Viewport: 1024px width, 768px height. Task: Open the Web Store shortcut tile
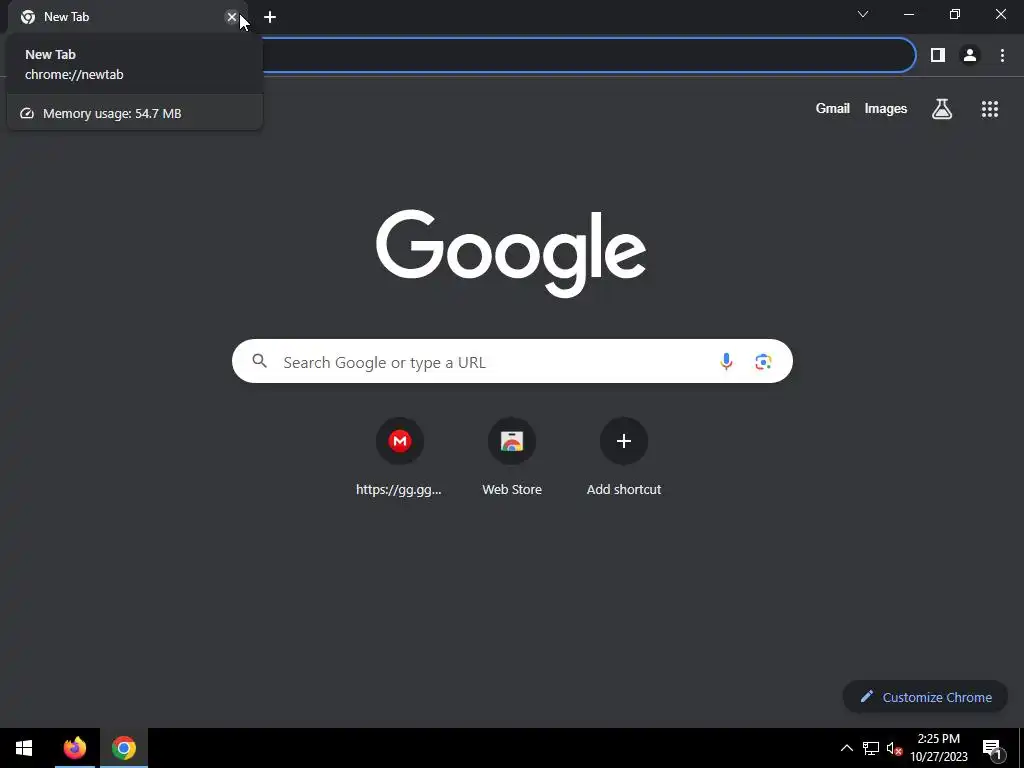coord(512,457)
